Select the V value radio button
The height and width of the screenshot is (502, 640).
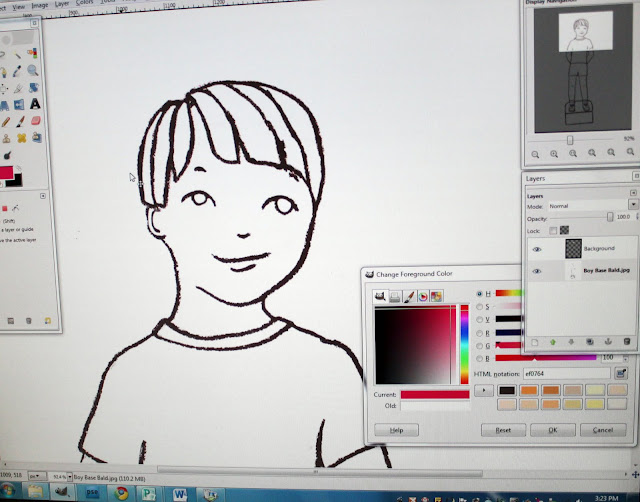pos(480,320)
